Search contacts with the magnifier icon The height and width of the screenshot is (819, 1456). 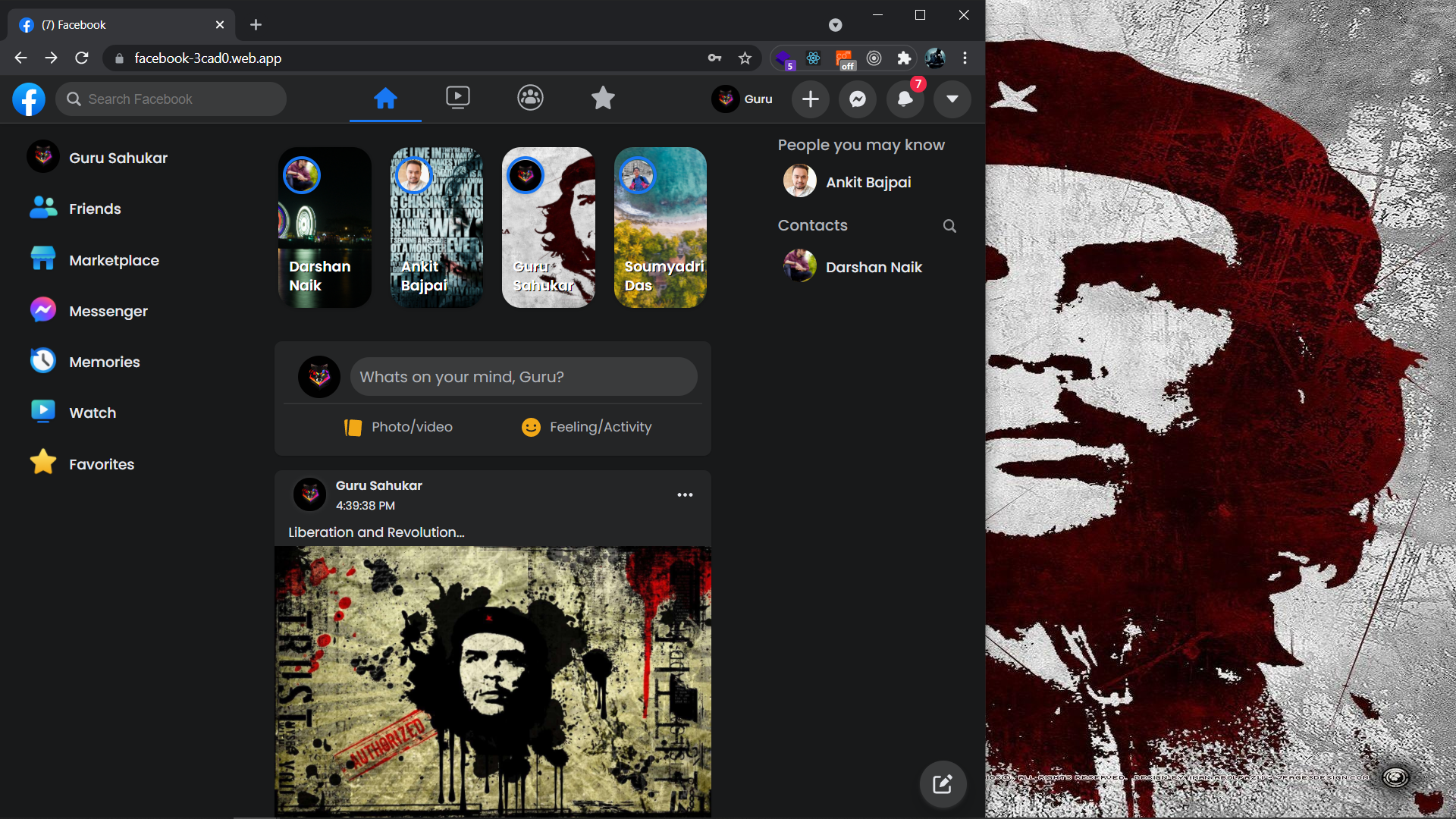pyautogui.click(x=949, y=226)
